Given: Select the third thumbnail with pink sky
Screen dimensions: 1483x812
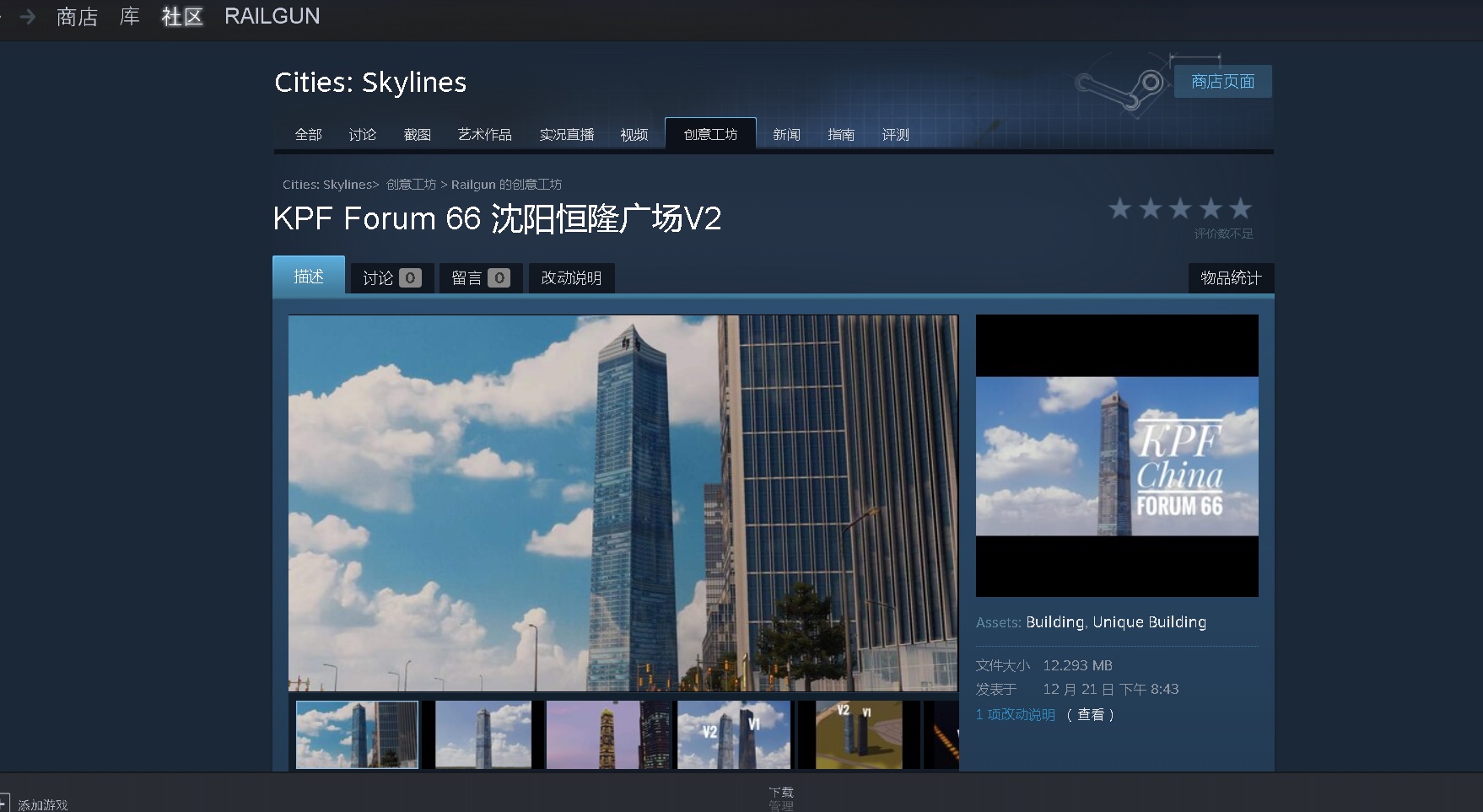Looking at the screenshot, I should tap(608, 734).
